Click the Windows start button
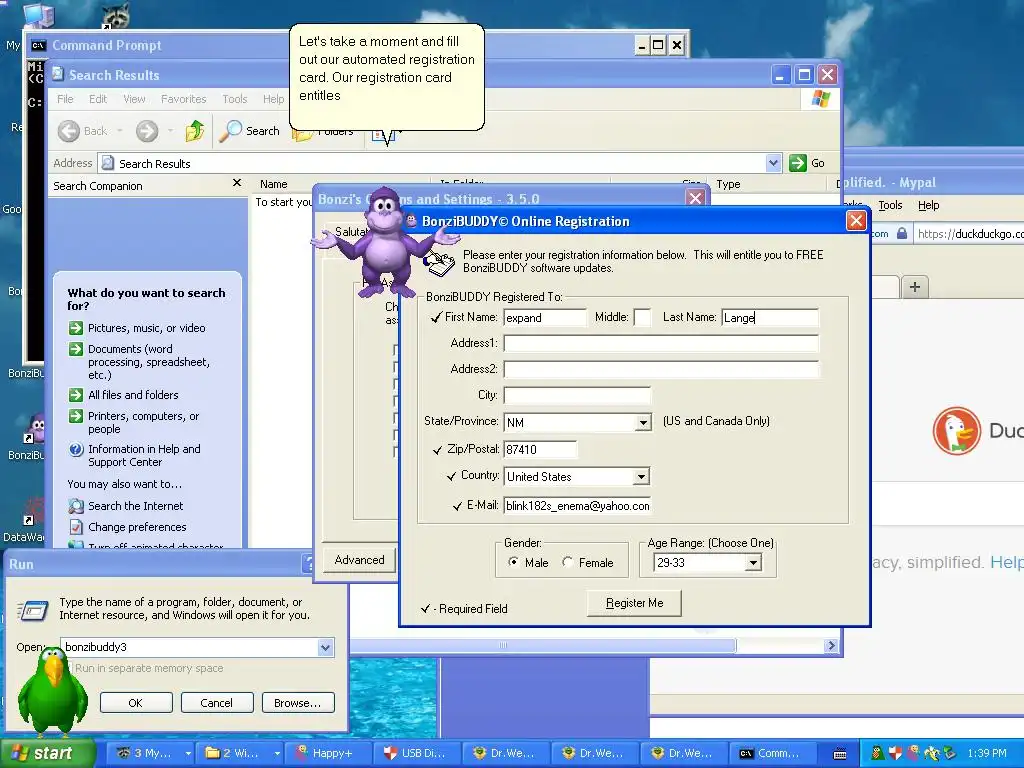This screenshot has height=768, width=1024. [46, 753]
